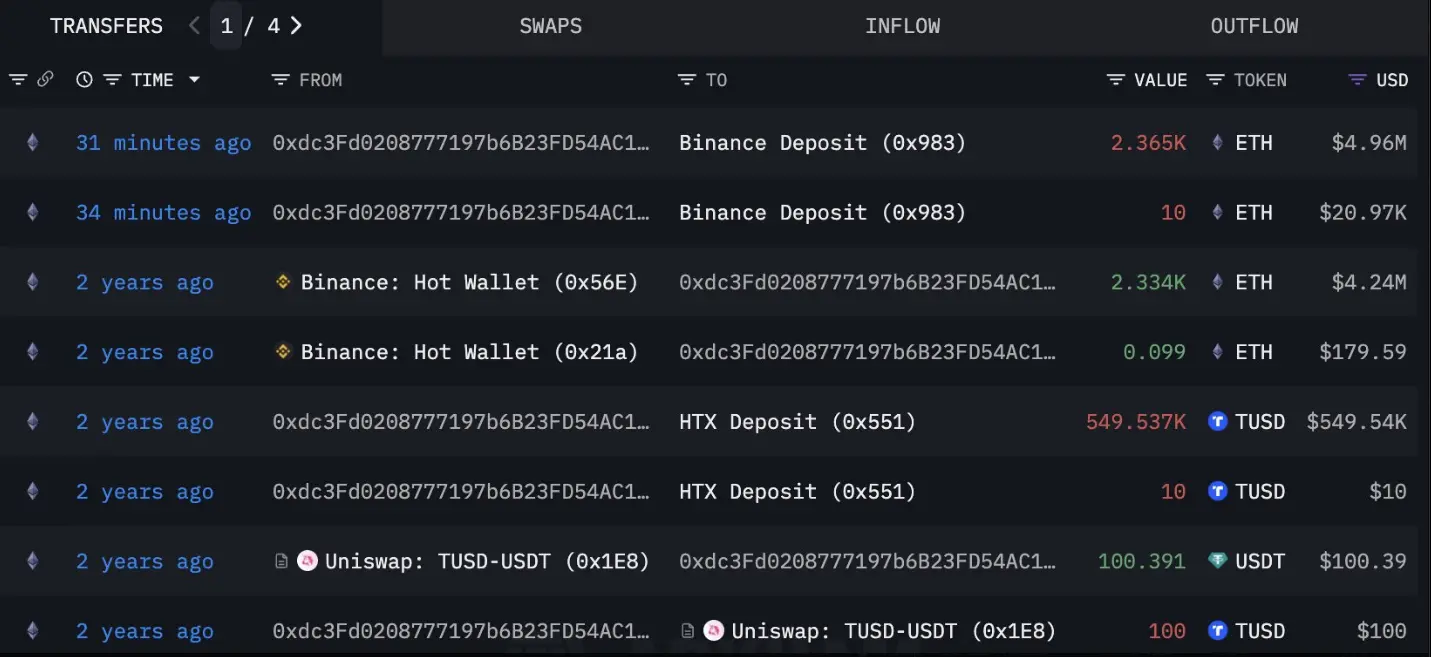The width and height of the screenshot is (1431, 657).
Task: Click the Ethereum icon on the first transfer row
Action: point(31,143)
